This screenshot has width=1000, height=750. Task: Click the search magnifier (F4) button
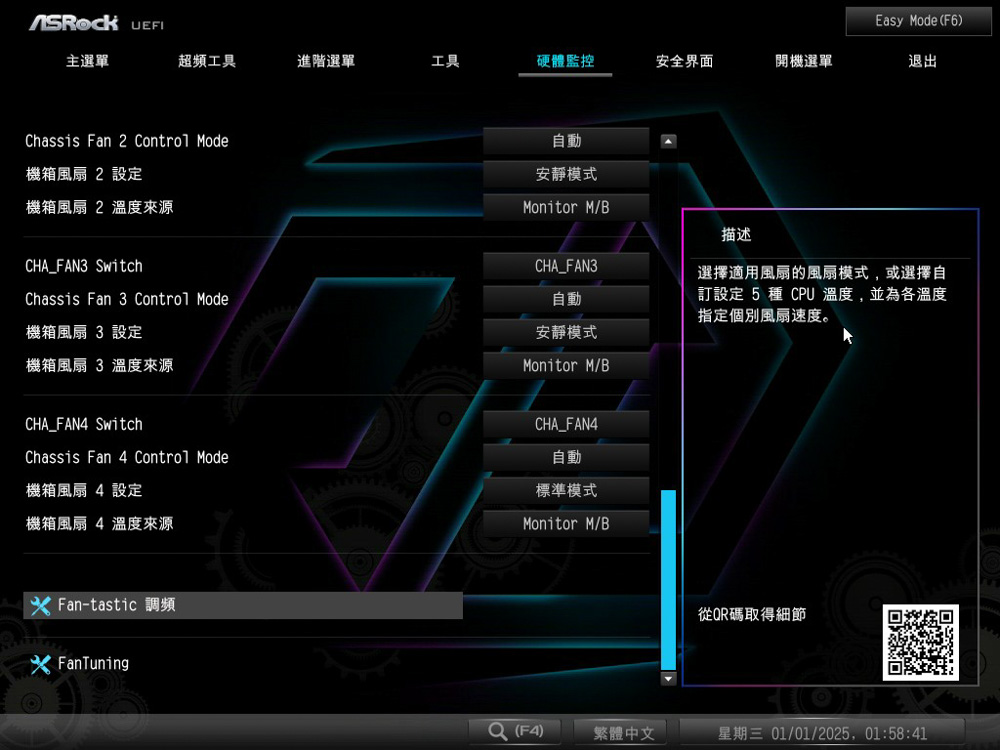tap(514, 732)
